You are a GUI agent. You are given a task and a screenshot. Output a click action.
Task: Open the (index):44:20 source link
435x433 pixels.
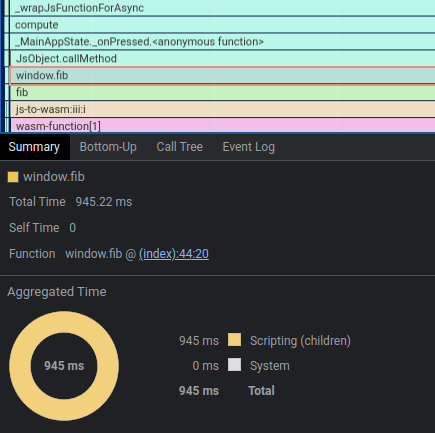pyautogui.click(x=174, y=254)
